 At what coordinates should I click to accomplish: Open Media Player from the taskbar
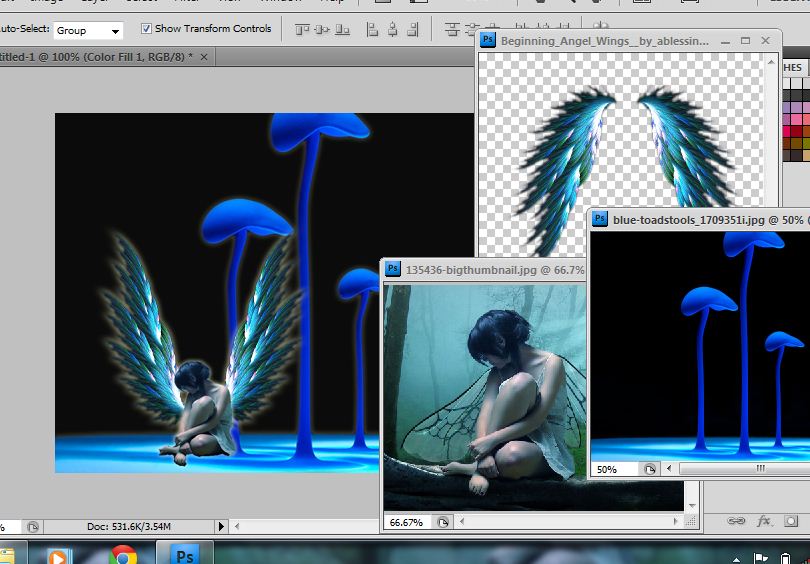point(57,557)
